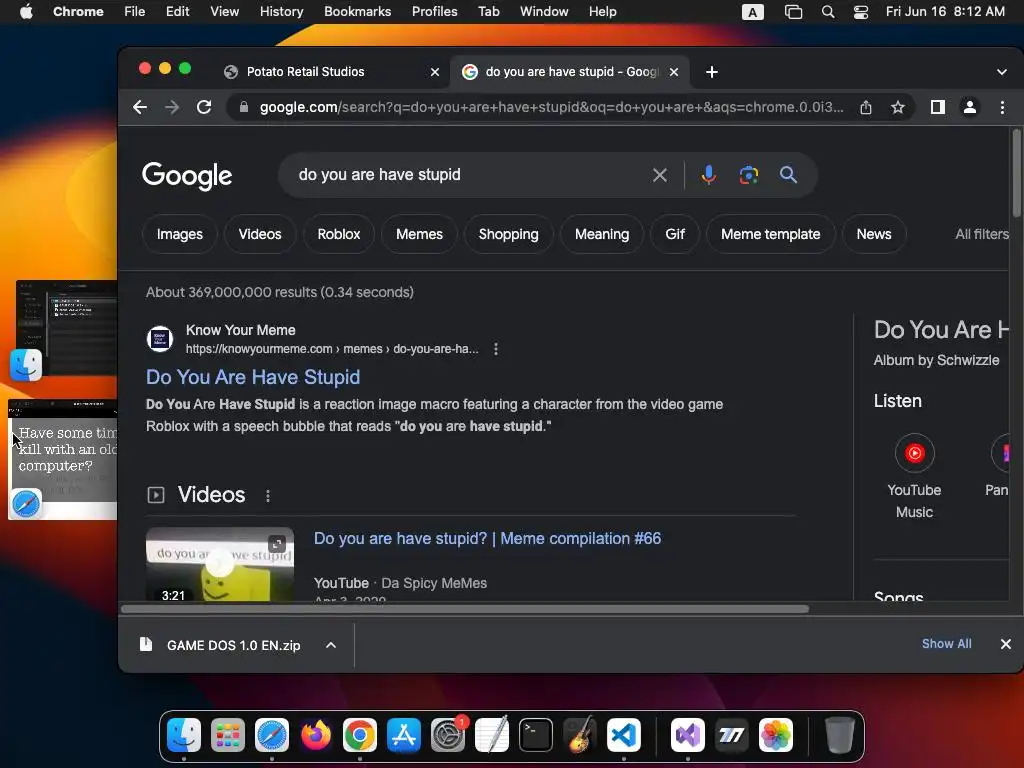The width and height of the screenshot is (1024, 768).
Task: Open Spotlight search in menu bar
Action: (x=827, y=12)
